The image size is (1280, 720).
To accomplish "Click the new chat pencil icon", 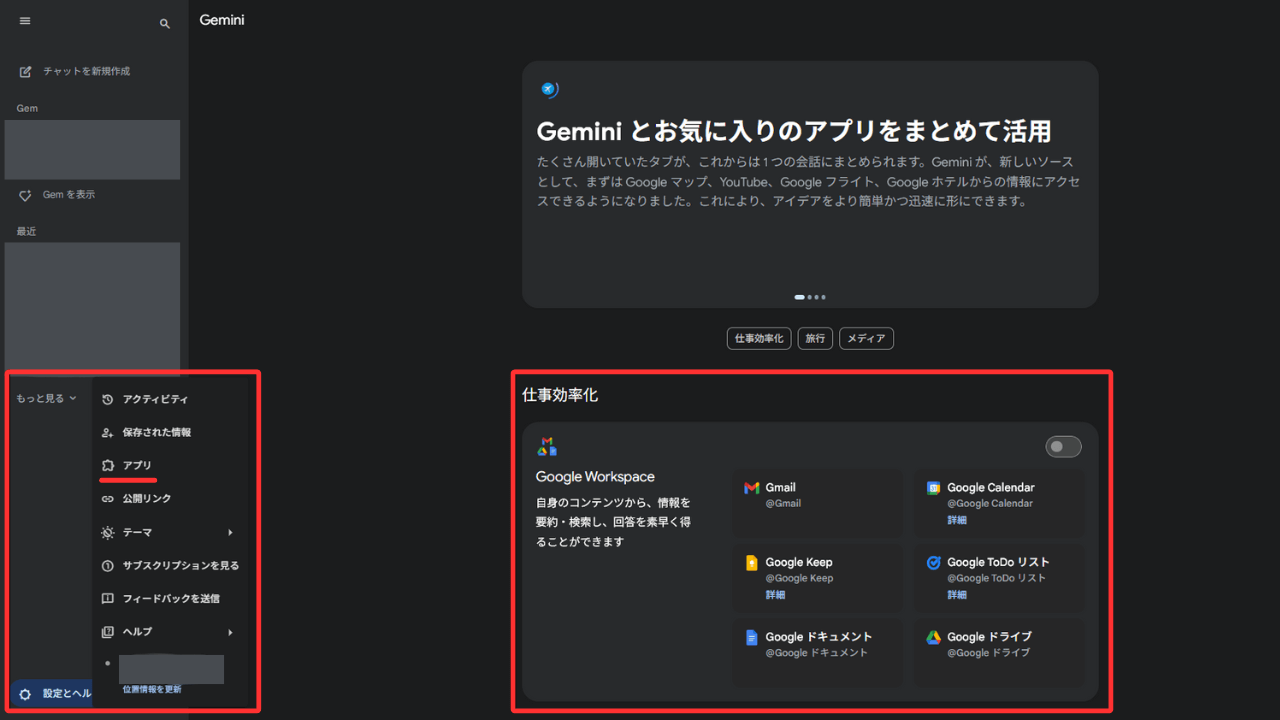I will coord(26,72).
